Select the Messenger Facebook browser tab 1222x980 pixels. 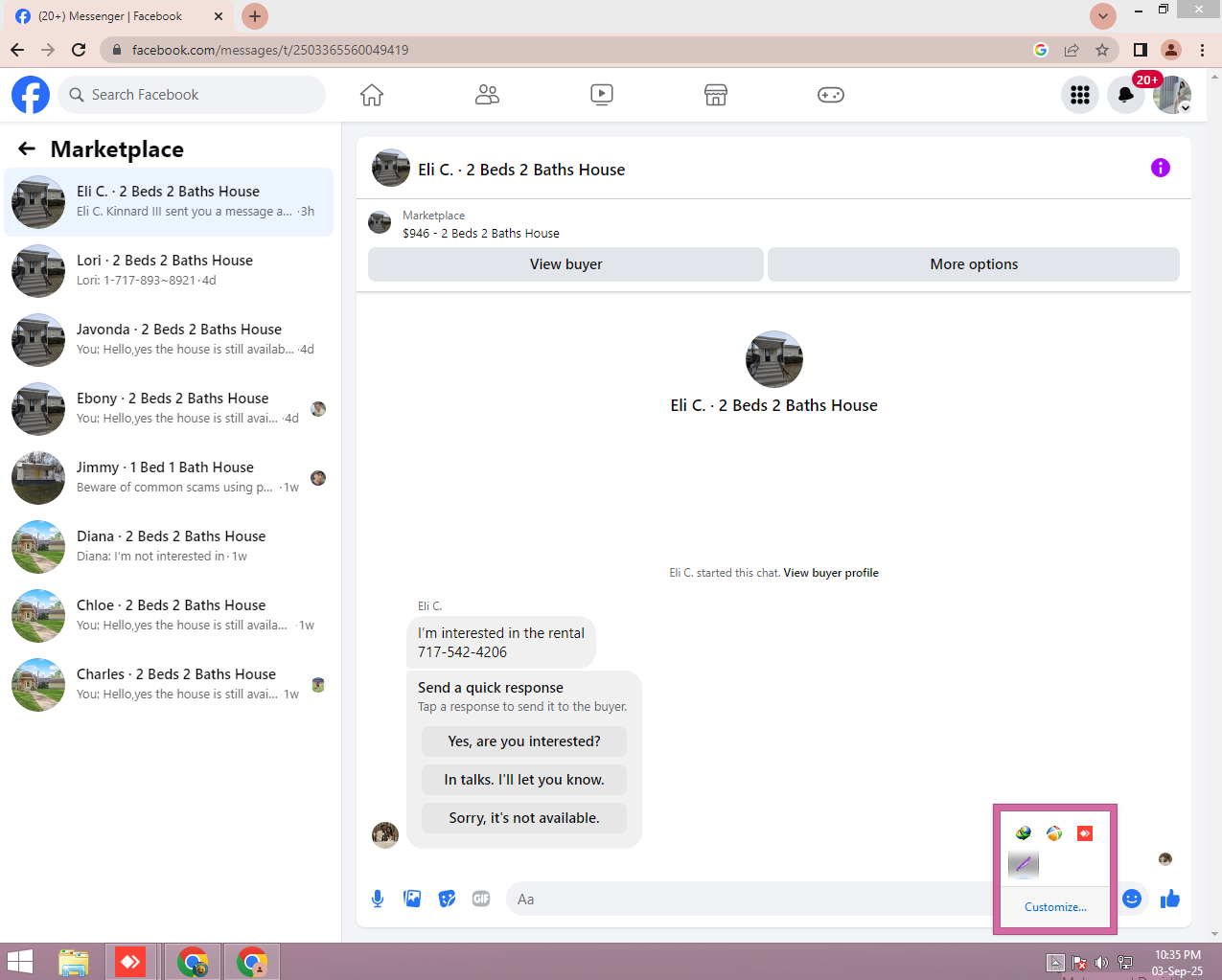coord(120,16)
